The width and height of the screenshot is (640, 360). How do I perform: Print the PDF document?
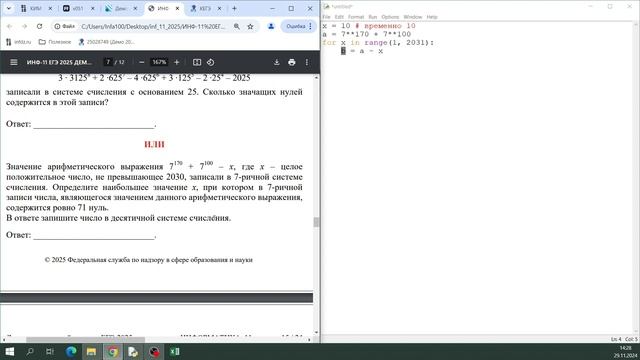(x=291, y=62)
